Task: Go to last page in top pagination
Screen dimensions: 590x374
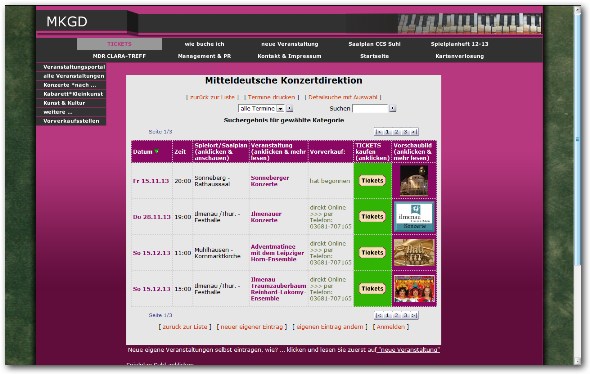Action: 414,132
